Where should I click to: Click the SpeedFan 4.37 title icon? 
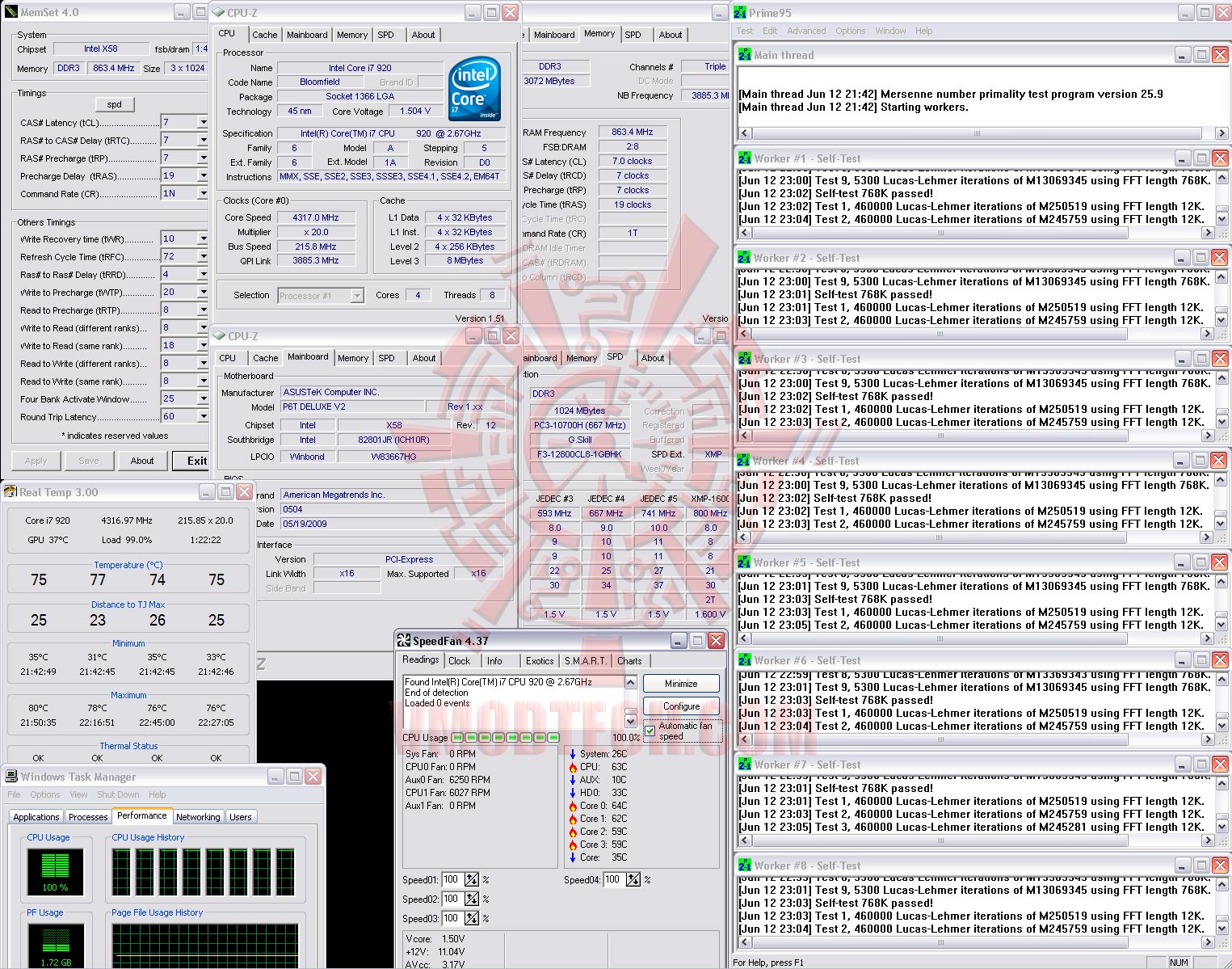coord(404,641)
